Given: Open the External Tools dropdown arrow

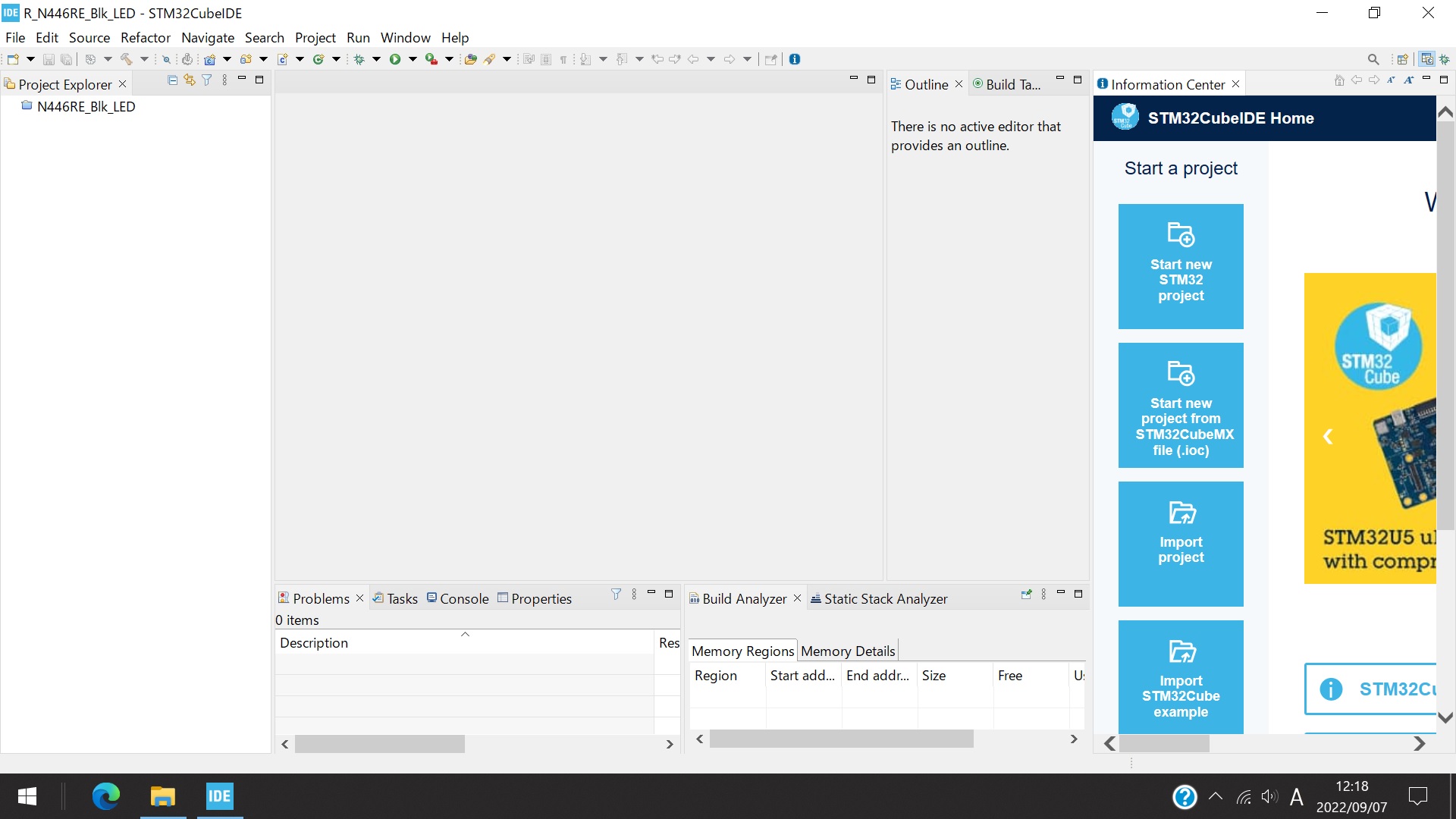Looking at the screenshot, I should (449, 59).
